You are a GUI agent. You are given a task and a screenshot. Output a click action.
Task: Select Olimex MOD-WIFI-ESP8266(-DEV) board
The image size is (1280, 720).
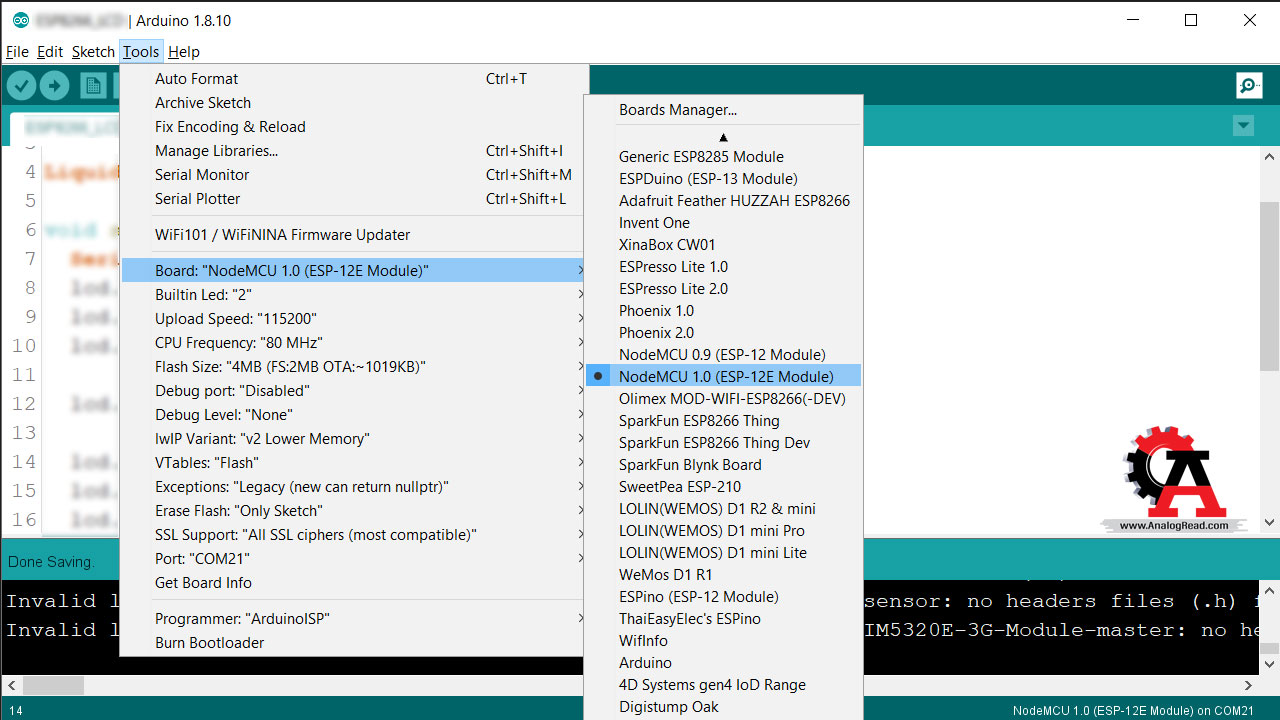723,398
